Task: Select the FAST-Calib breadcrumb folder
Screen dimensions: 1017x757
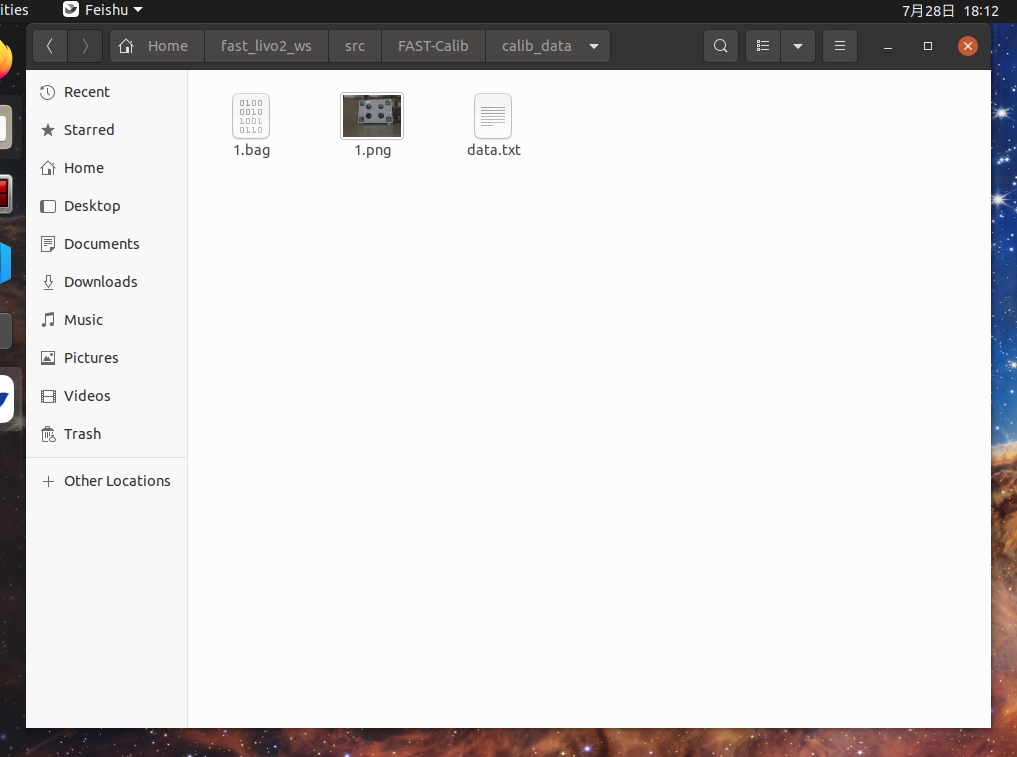Action: (433, 46)
